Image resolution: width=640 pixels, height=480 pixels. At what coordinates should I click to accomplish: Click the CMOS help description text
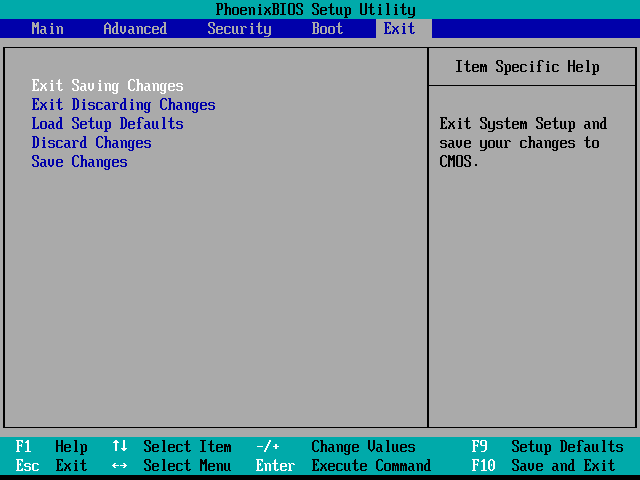[523, 143]
